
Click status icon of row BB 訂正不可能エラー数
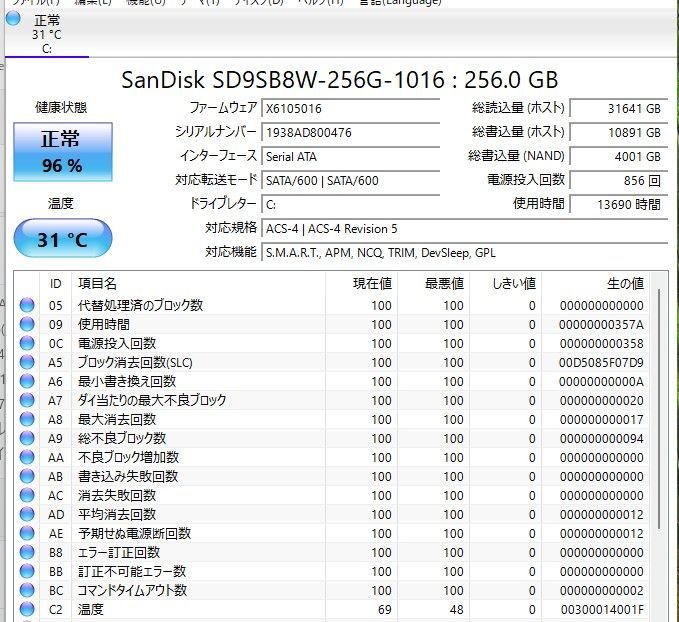point(27,572)
